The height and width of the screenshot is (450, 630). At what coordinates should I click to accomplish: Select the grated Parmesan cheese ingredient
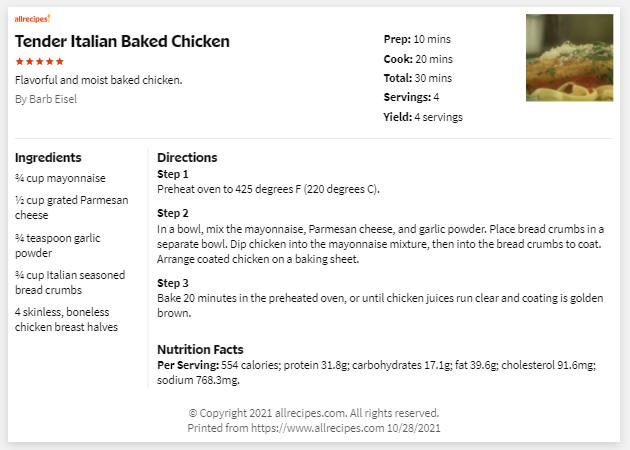[72, 207]
